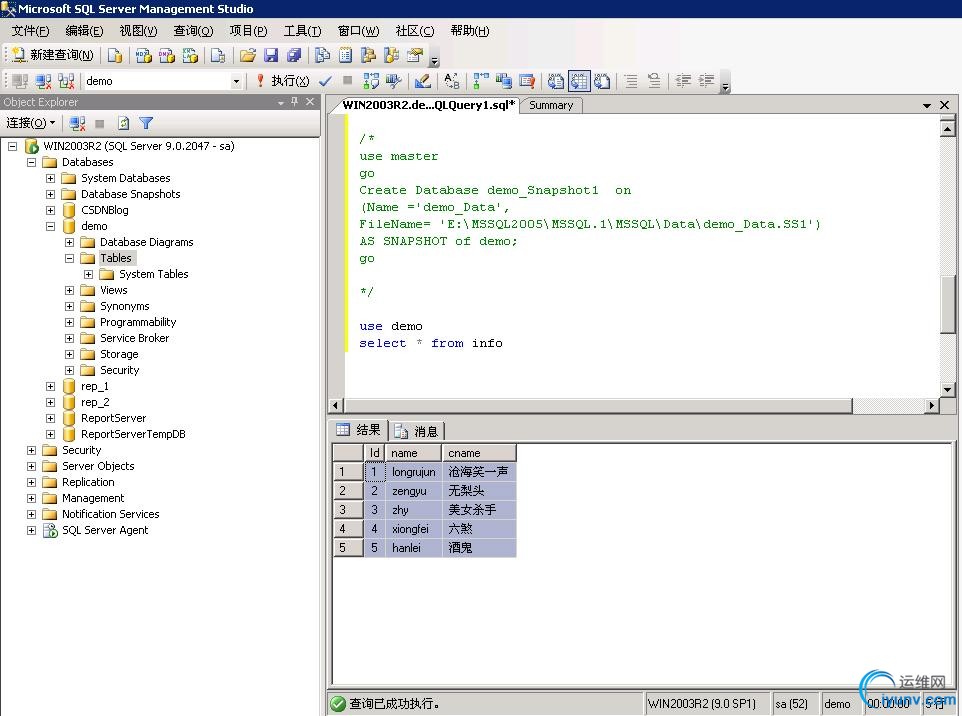
Task: Toggle Include Client Statistics
Action: coord(504,81)
